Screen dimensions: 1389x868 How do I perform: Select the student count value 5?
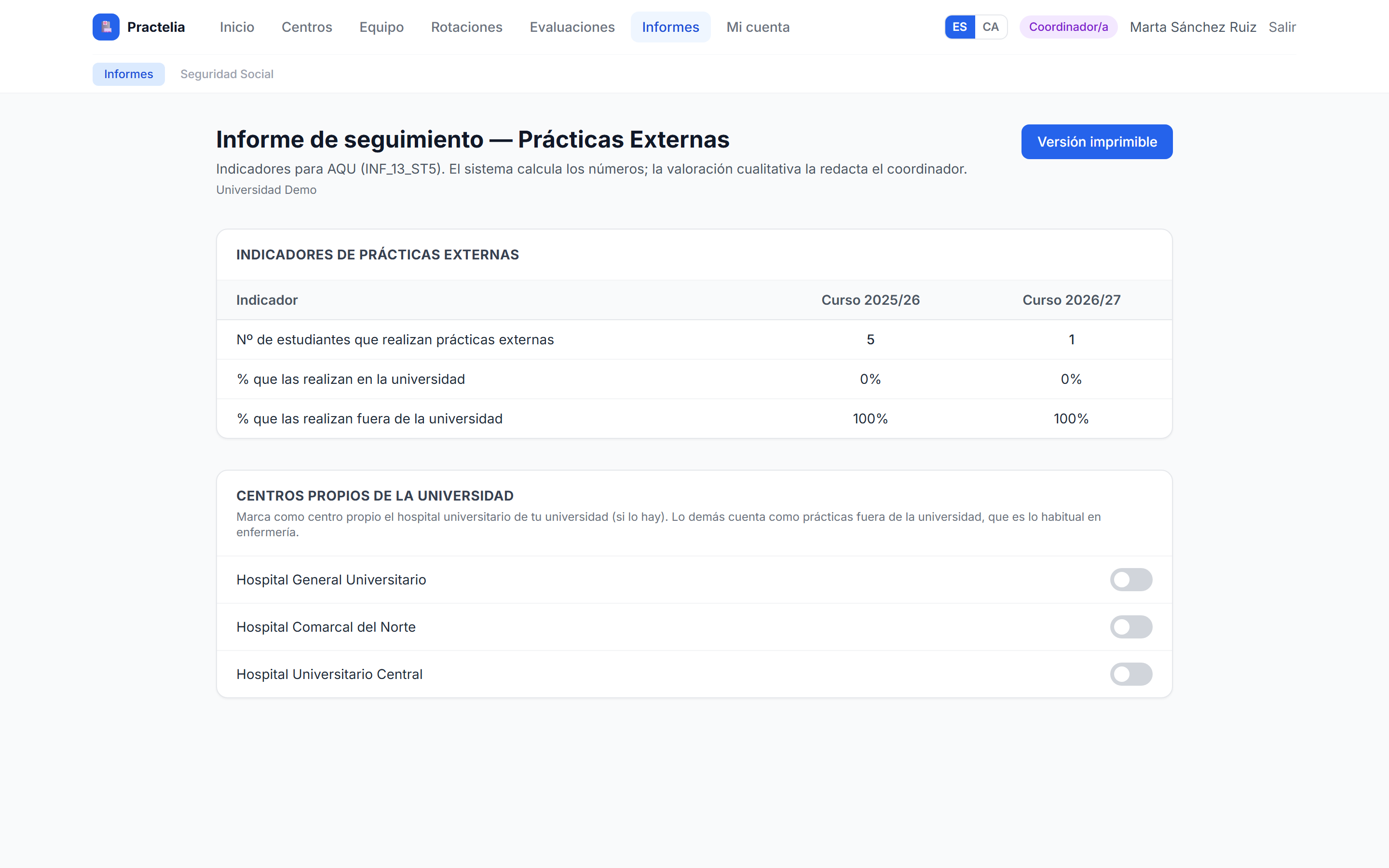click(870, 340)
